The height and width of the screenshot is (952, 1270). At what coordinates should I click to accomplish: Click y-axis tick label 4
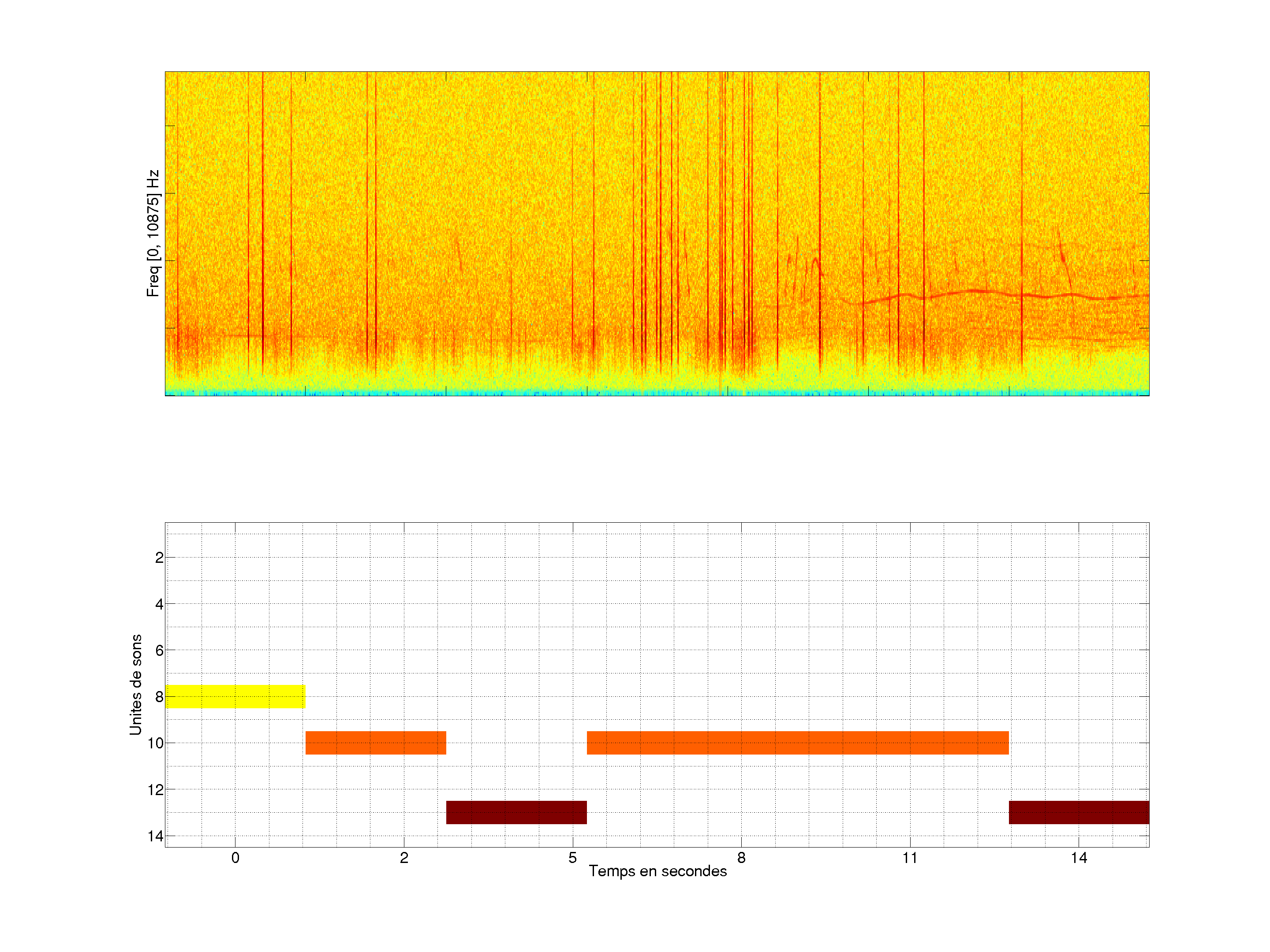point(159,604)
